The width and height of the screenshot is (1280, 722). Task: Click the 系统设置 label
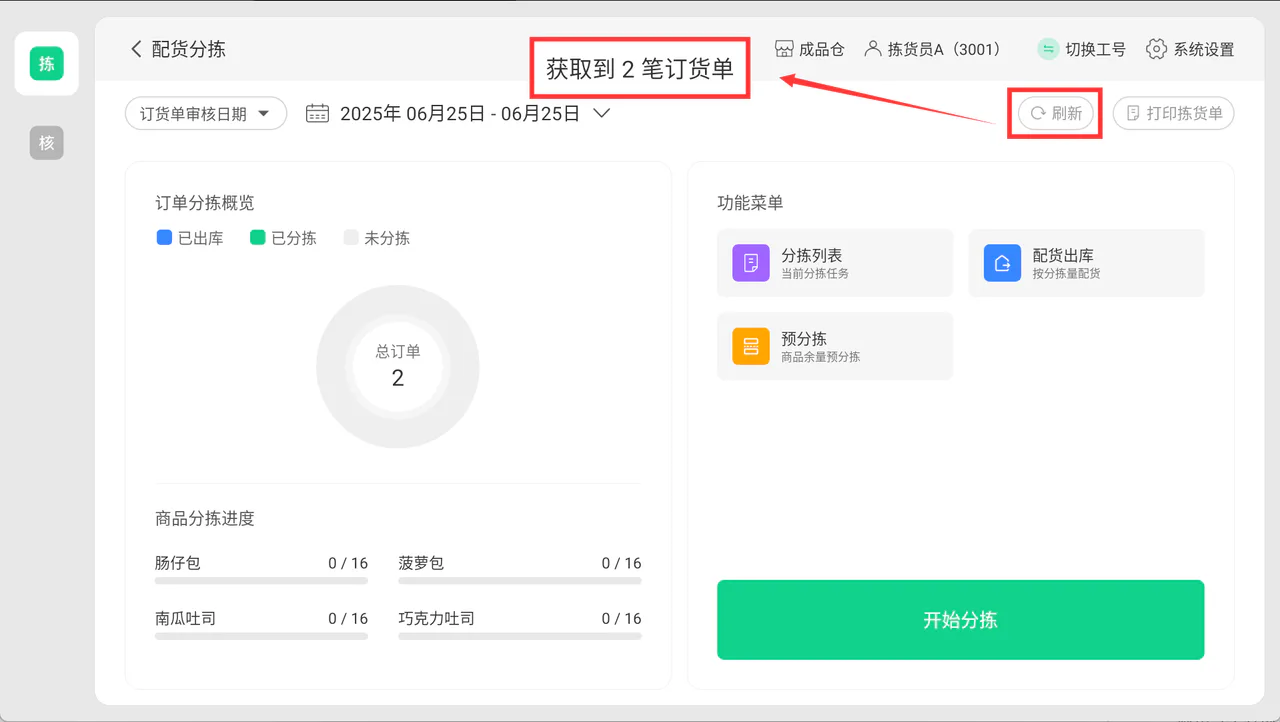coord(1204,49)
